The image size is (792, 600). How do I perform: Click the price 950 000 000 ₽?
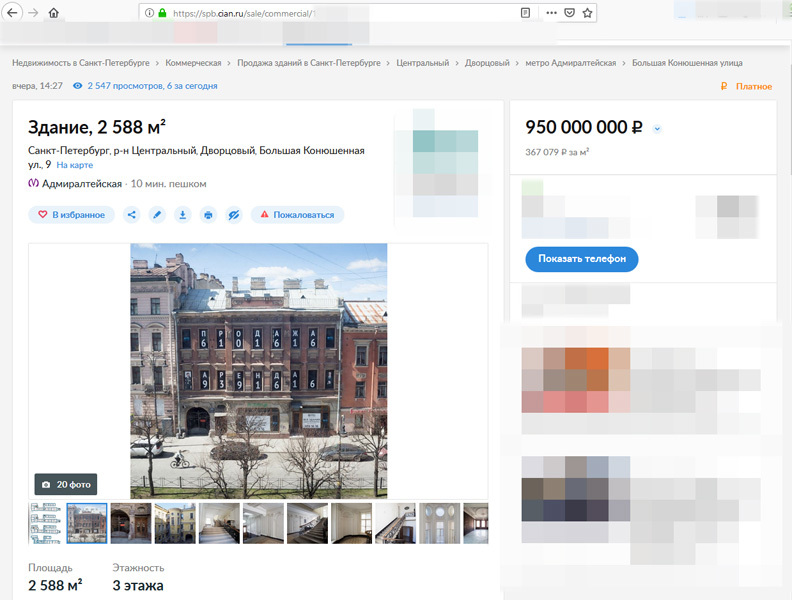(x=584, y=127)
